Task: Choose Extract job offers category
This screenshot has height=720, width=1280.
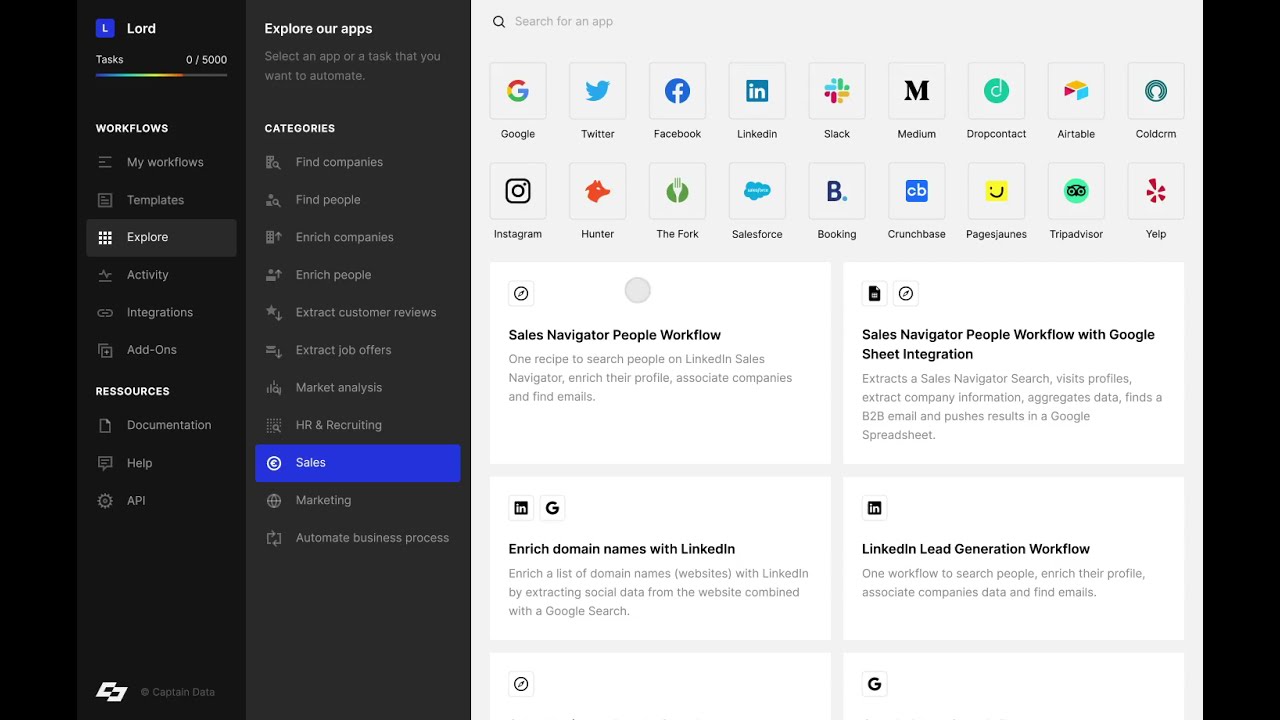Action: coord(358,350)
